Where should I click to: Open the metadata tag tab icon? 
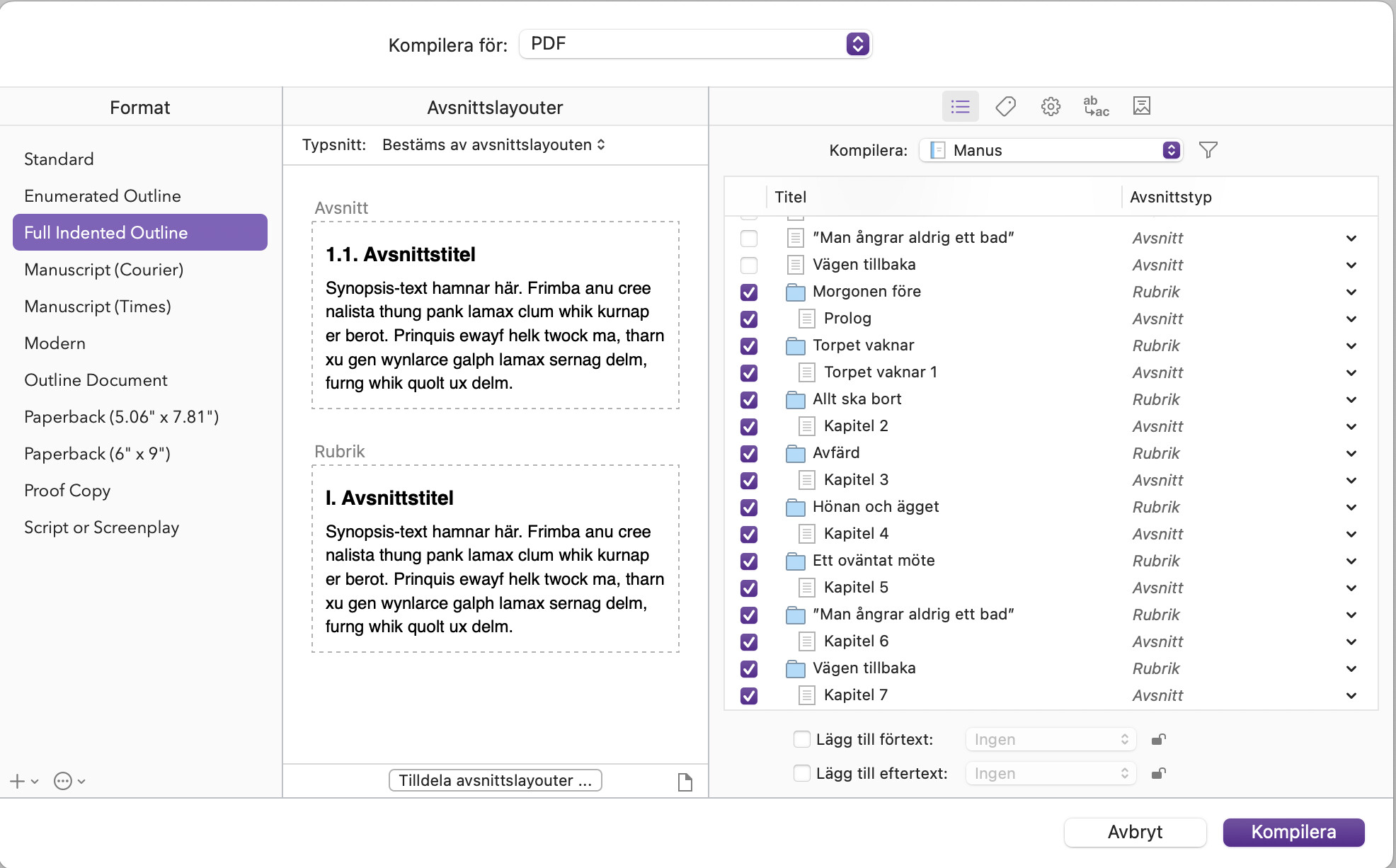point(1005,106)
